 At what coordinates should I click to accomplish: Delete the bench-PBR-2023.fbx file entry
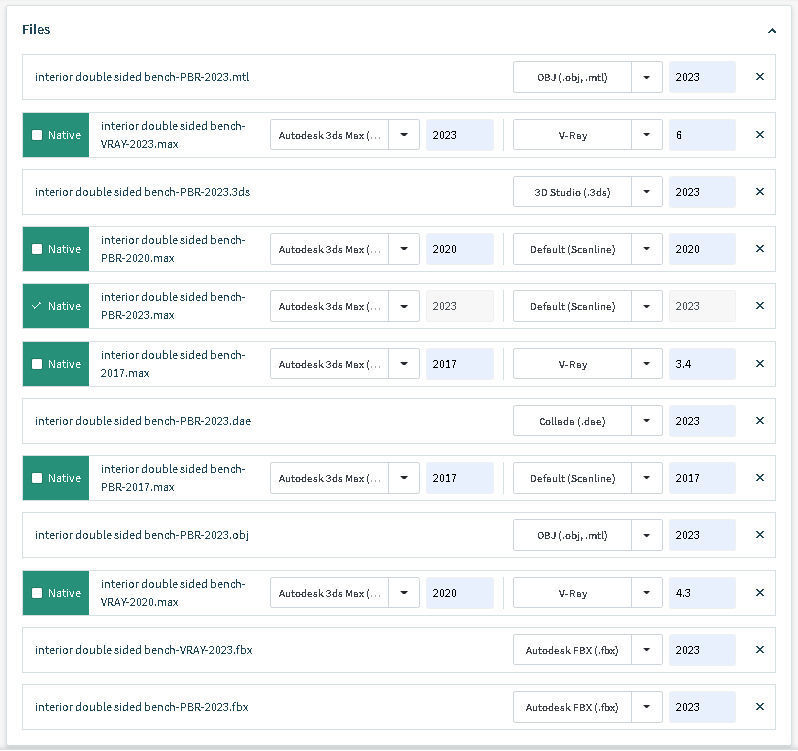pos(759,707)
